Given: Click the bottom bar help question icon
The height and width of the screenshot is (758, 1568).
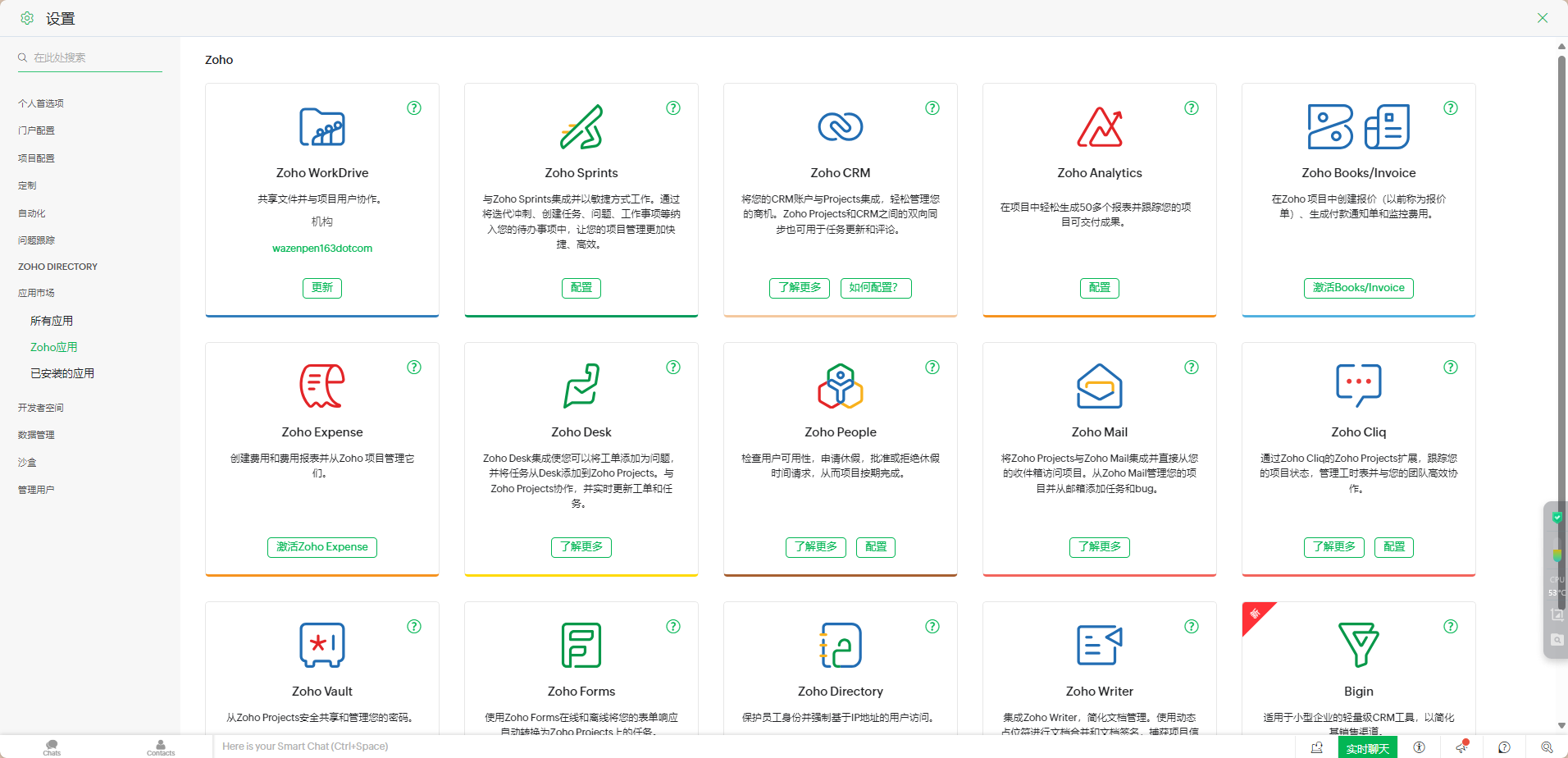Looking at the screenshot, I should [1504, 747].
